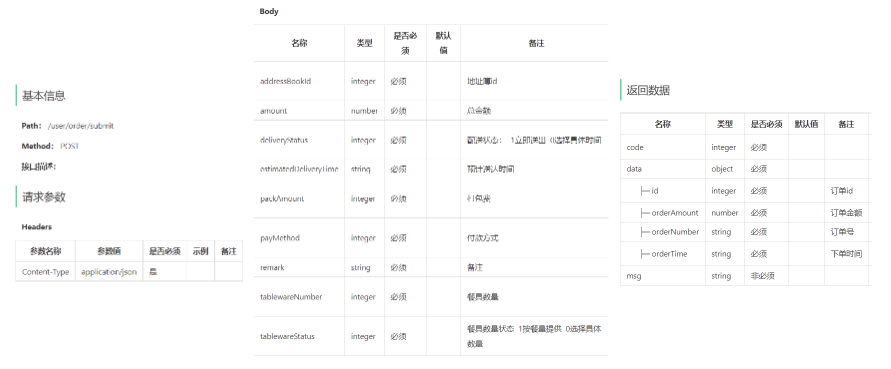Click the 下单时间 remark cell
The height and width of the screenshot is (369, 891).
pos(846,254)
